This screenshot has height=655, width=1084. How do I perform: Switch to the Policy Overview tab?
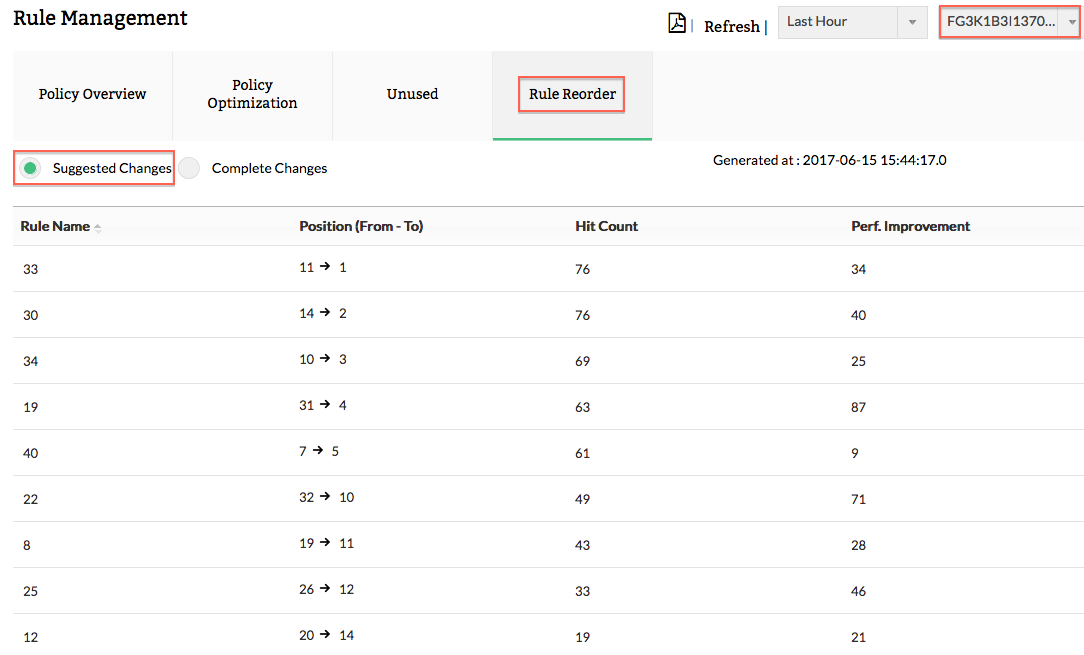click(92, 94)
